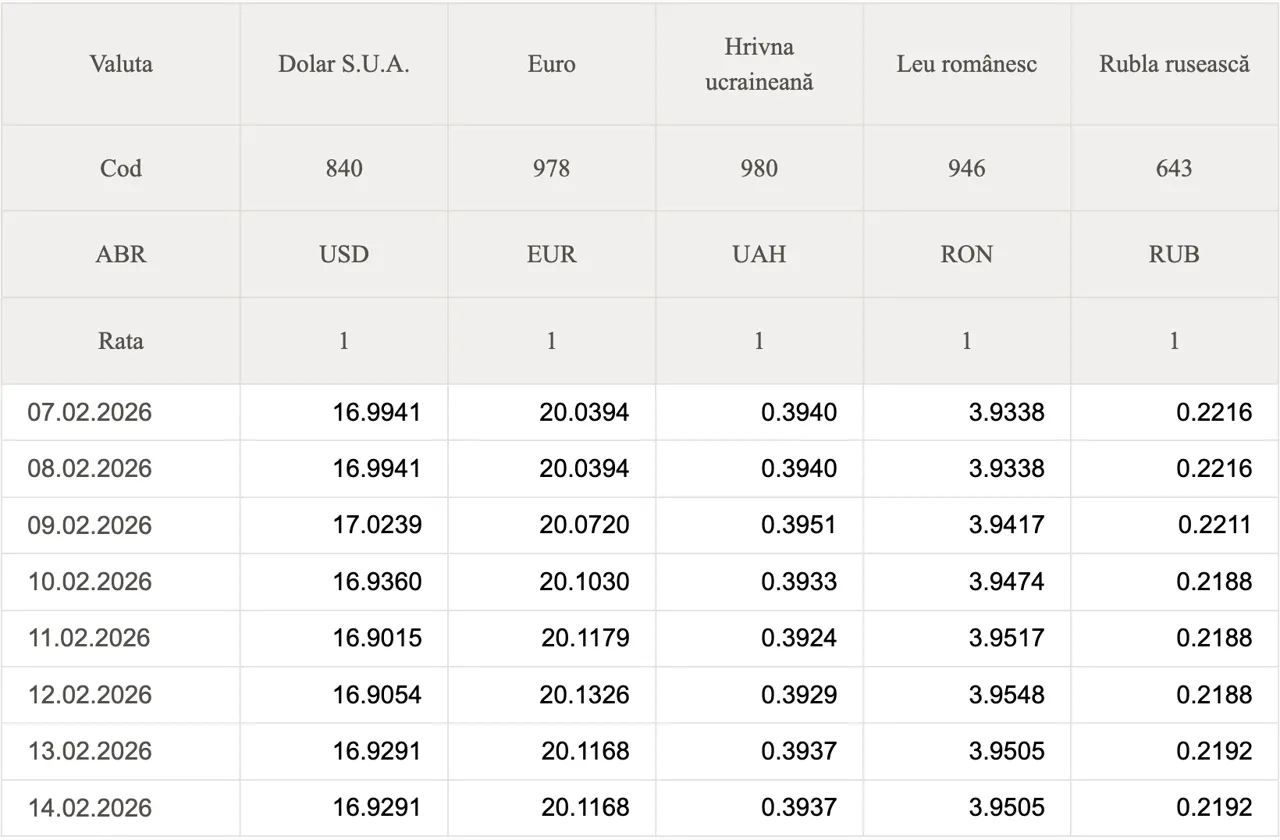1280x840 pixels.
Task: Select RON rate 3.9548
Action: click(1006, 694)
